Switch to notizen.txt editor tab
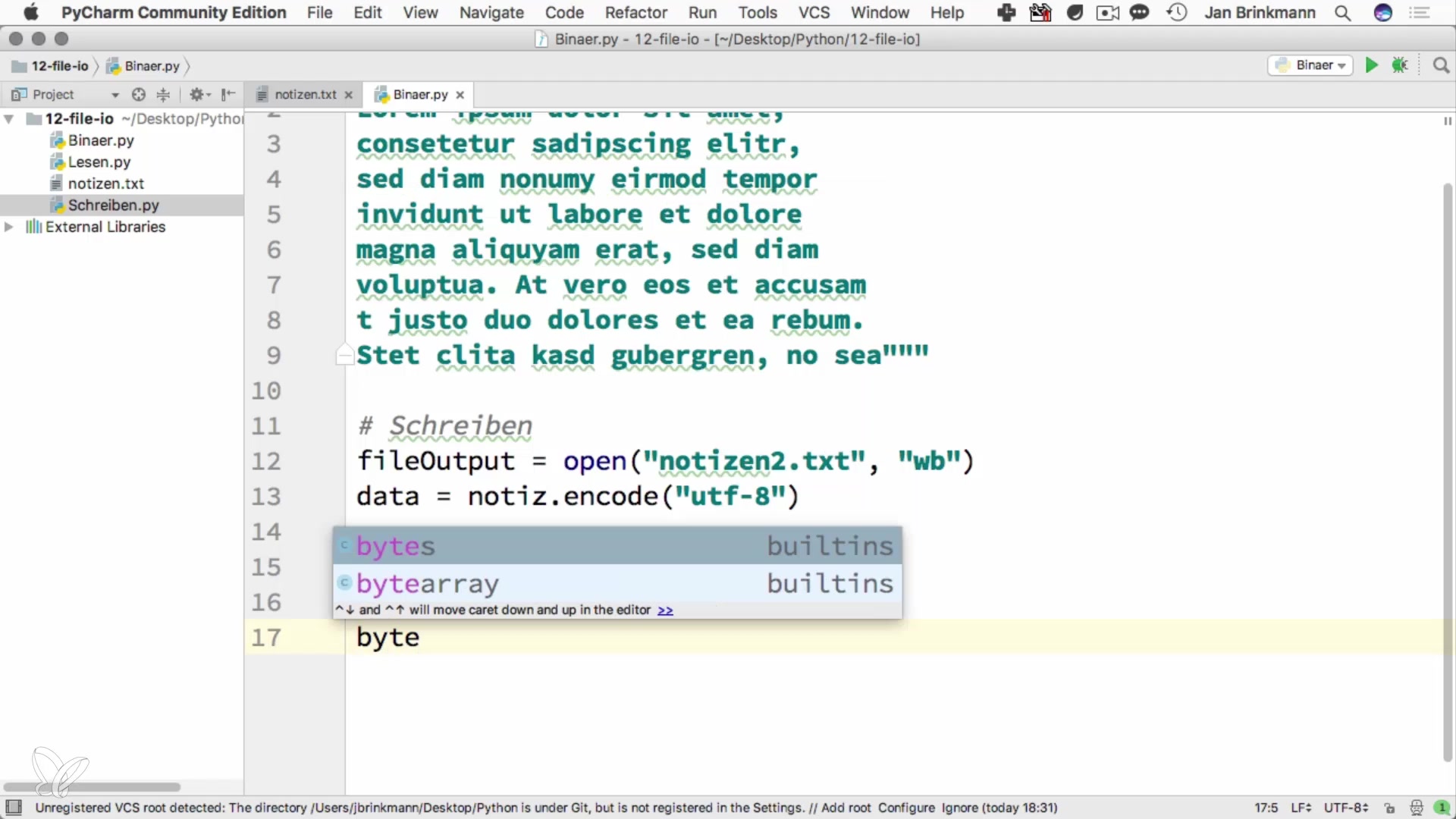The width and height of the screenshot is (1456, 819). (305, 94)
